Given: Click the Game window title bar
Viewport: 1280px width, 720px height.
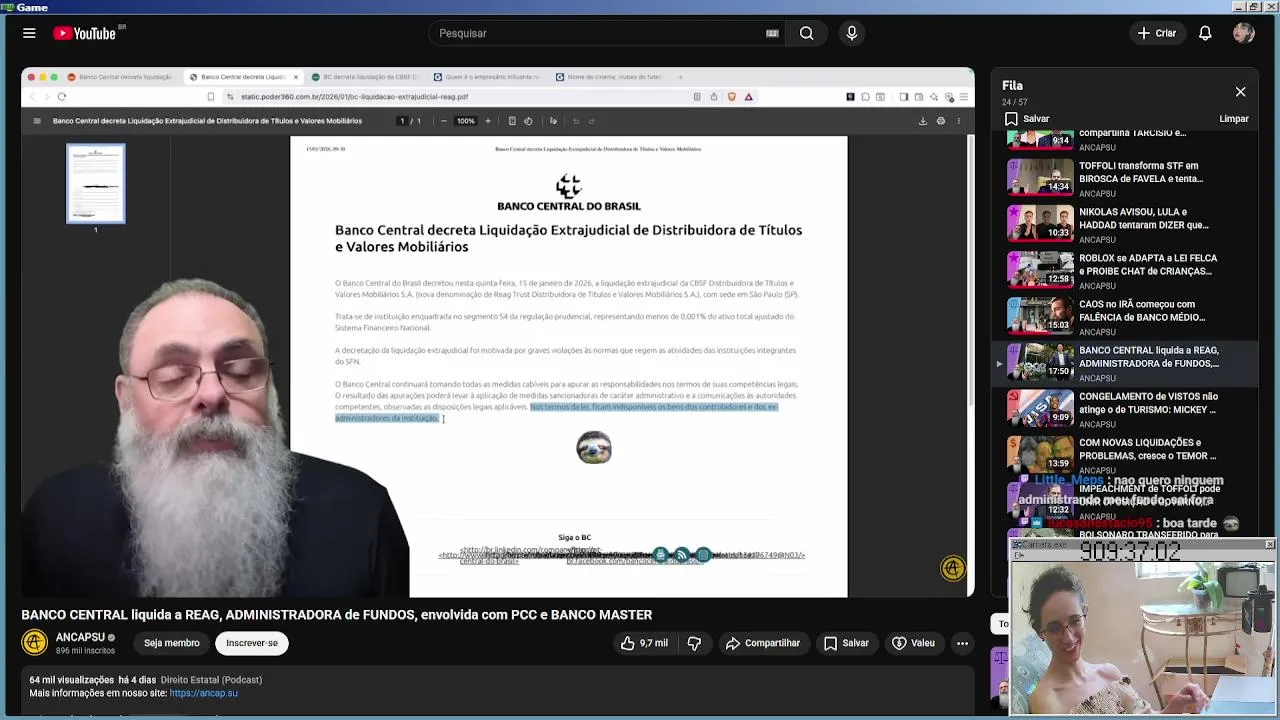Looking at the screenshot, I should coord(640,7).
